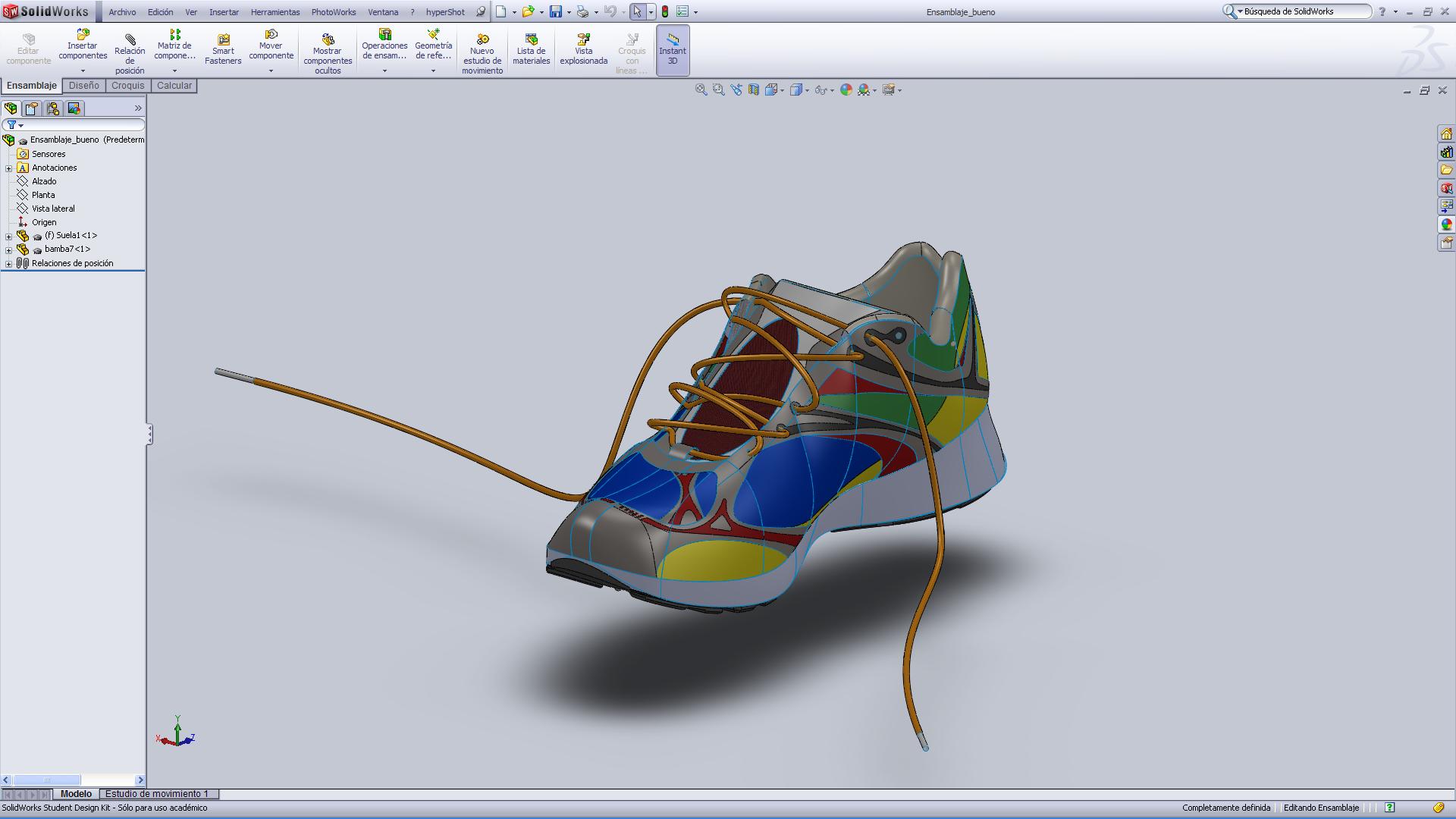Toggle the Instant 3D button
This screenshot has width=1456, height=819.
[672, 50]
